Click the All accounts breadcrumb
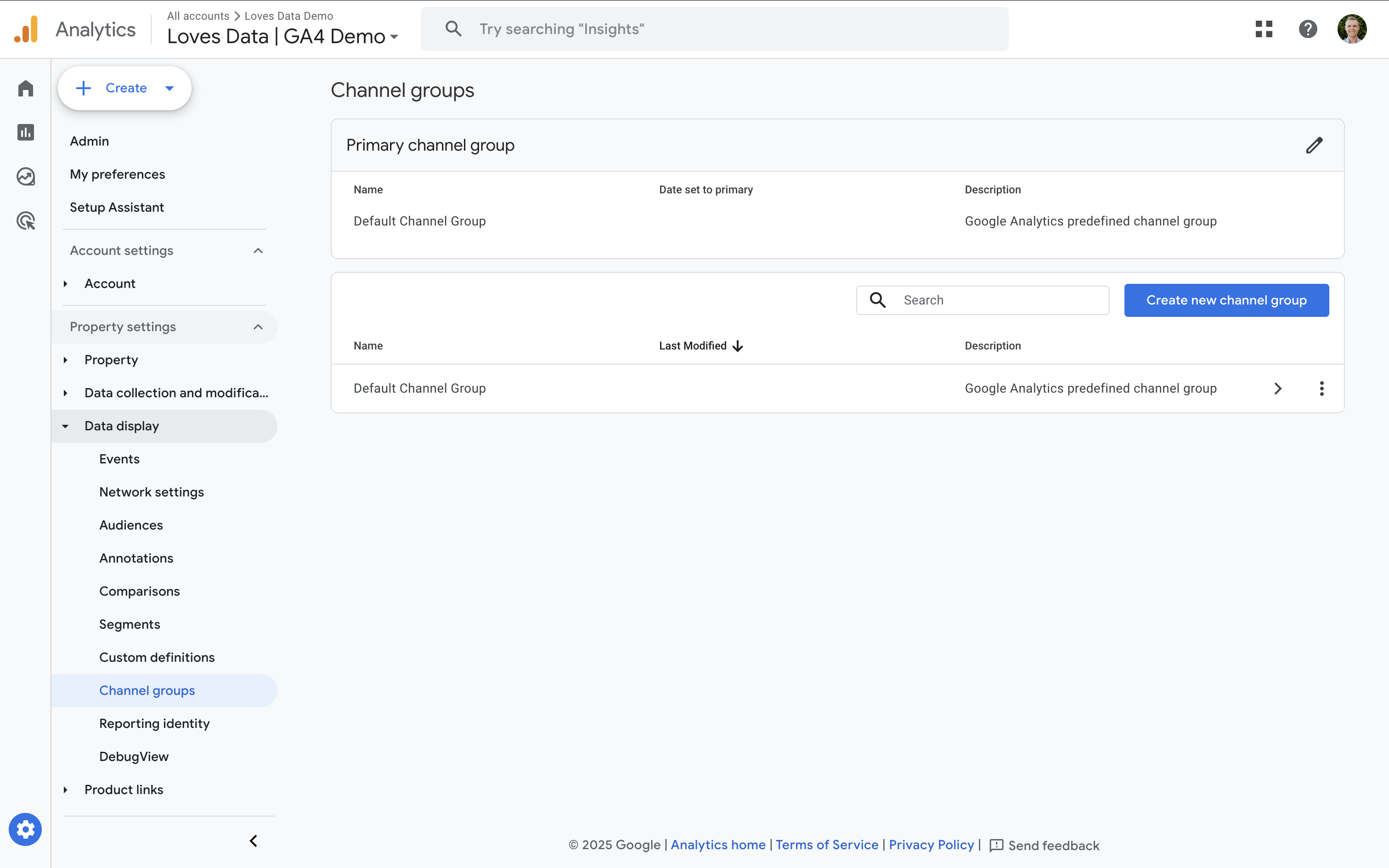 click(x=198, y=16)
